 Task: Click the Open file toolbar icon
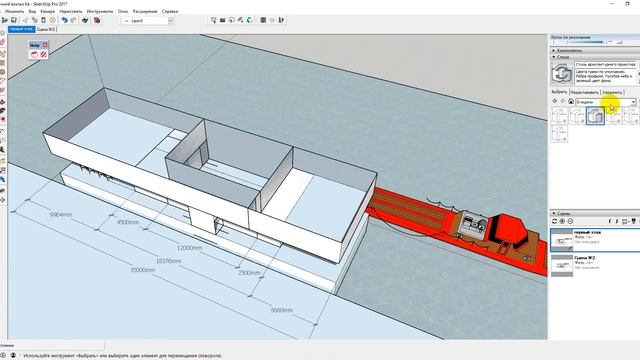coord(5,20)
